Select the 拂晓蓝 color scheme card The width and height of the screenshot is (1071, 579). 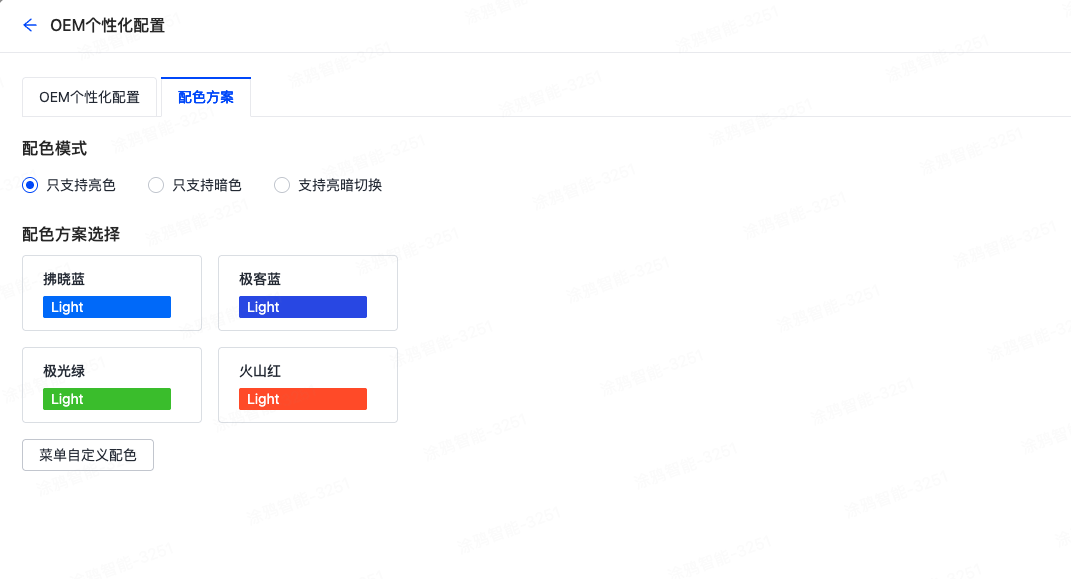111,293
